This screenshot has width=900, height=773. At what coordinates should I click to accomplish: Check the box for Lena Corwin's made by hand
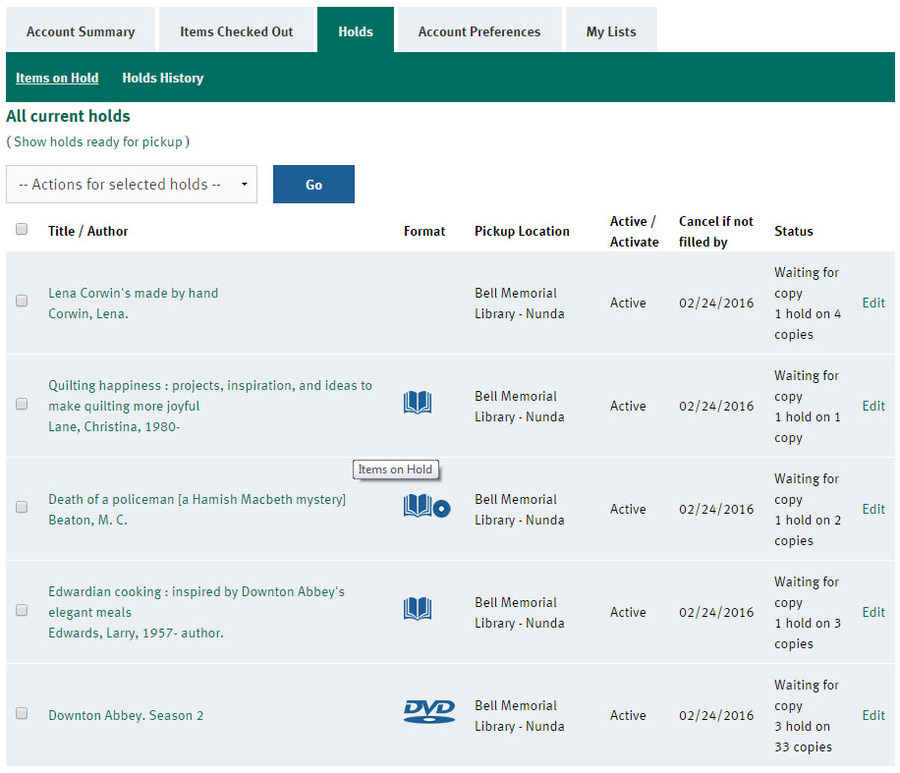(x=22, y=301)
